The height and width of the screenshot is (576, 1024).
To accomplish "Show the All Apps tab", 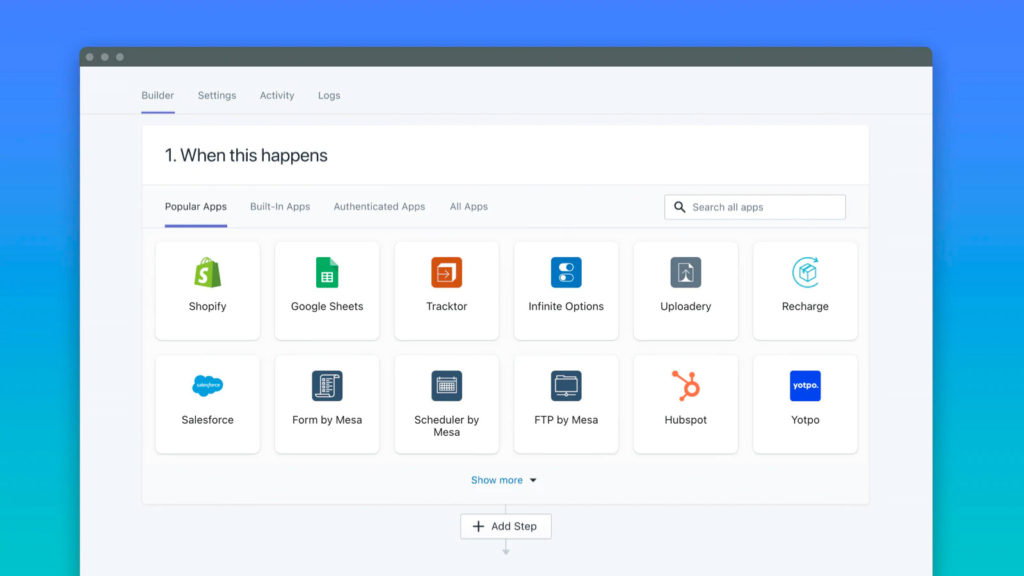I will click(x=469, y=206).
